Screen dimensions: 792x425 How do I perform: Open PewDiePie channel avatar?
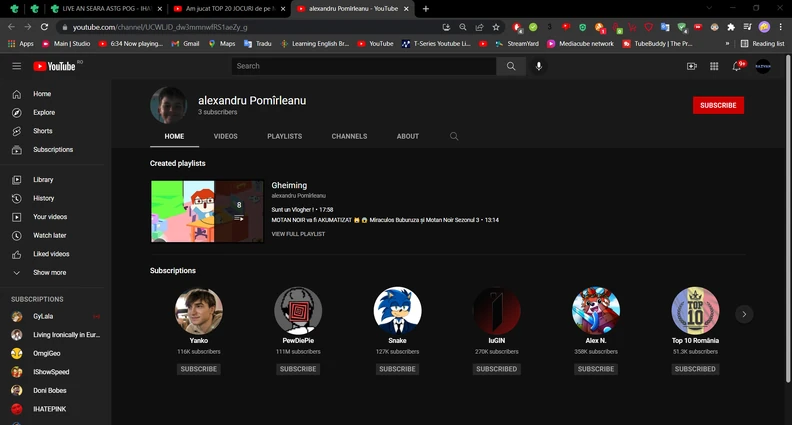tap(298, 311)
